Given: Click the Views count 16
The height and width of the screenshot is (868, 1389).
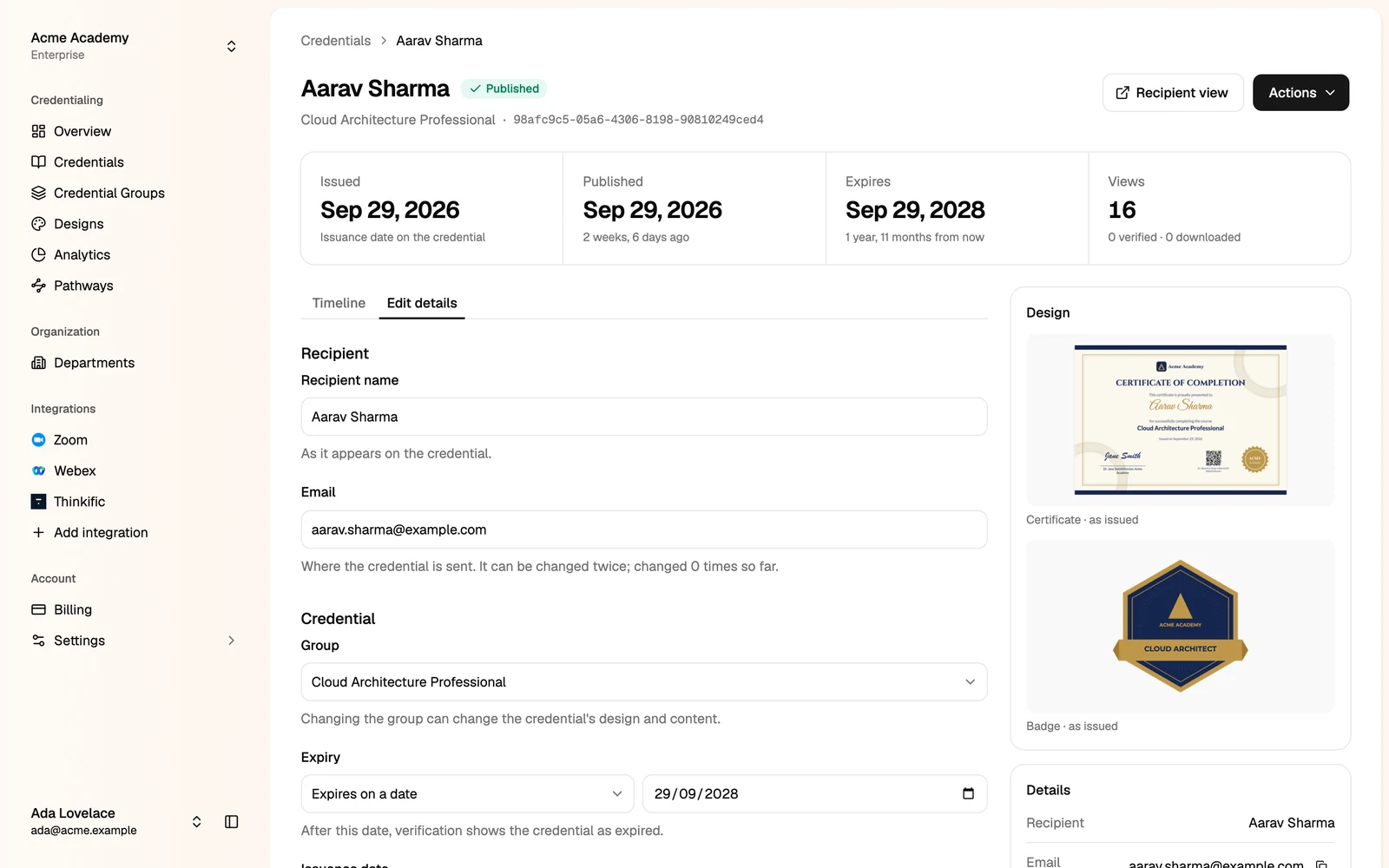Looking at the screenshot, I should click(x=1122, y=210).
